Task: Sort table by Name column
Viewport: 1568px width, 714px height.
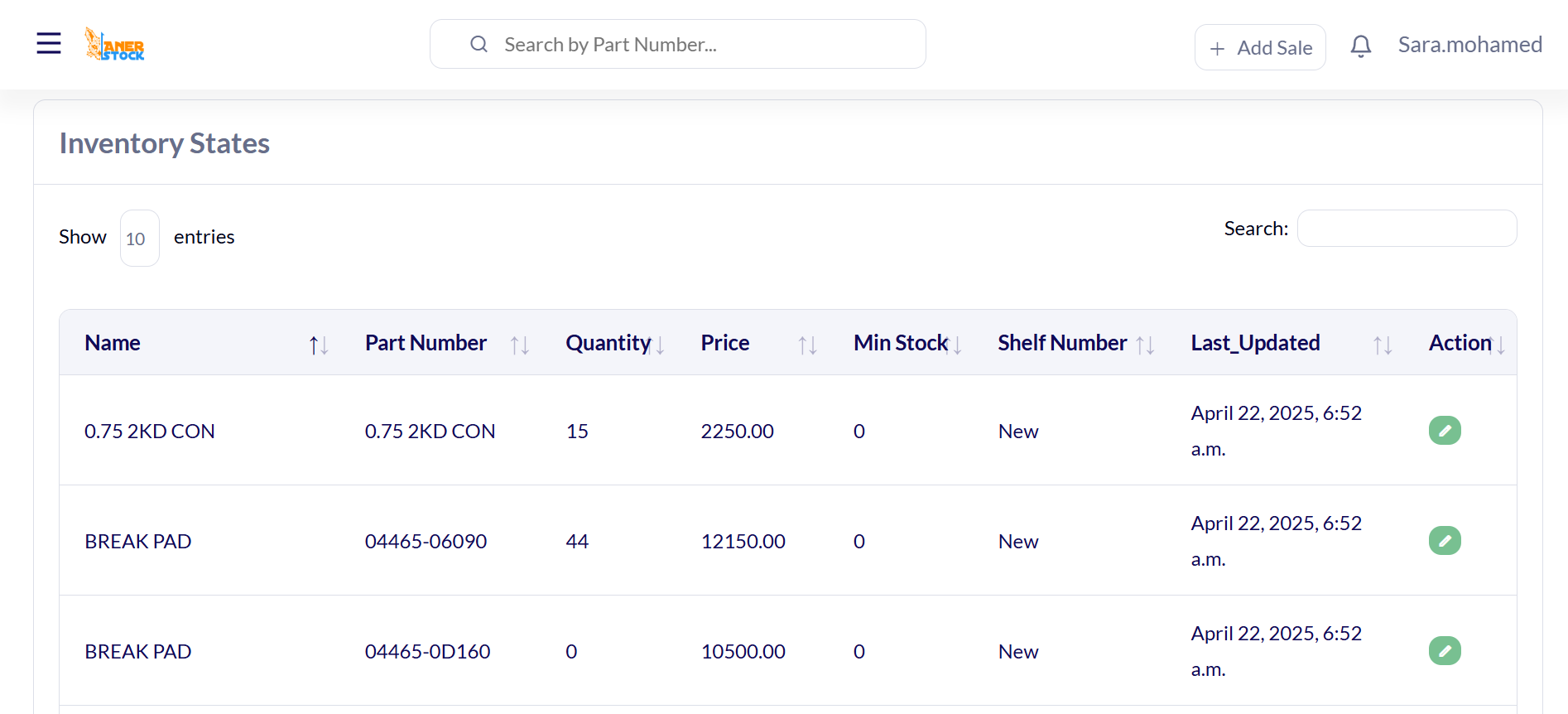Action: click(113, 343)
